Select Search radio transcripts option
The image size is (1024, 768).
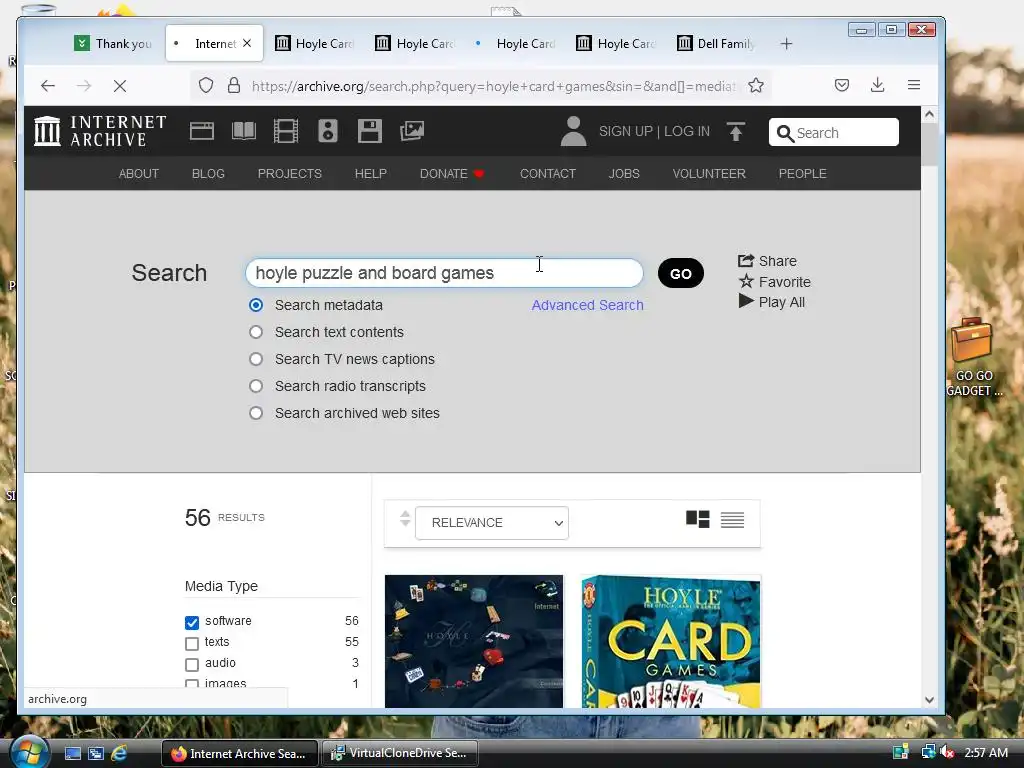pos(256,386)
